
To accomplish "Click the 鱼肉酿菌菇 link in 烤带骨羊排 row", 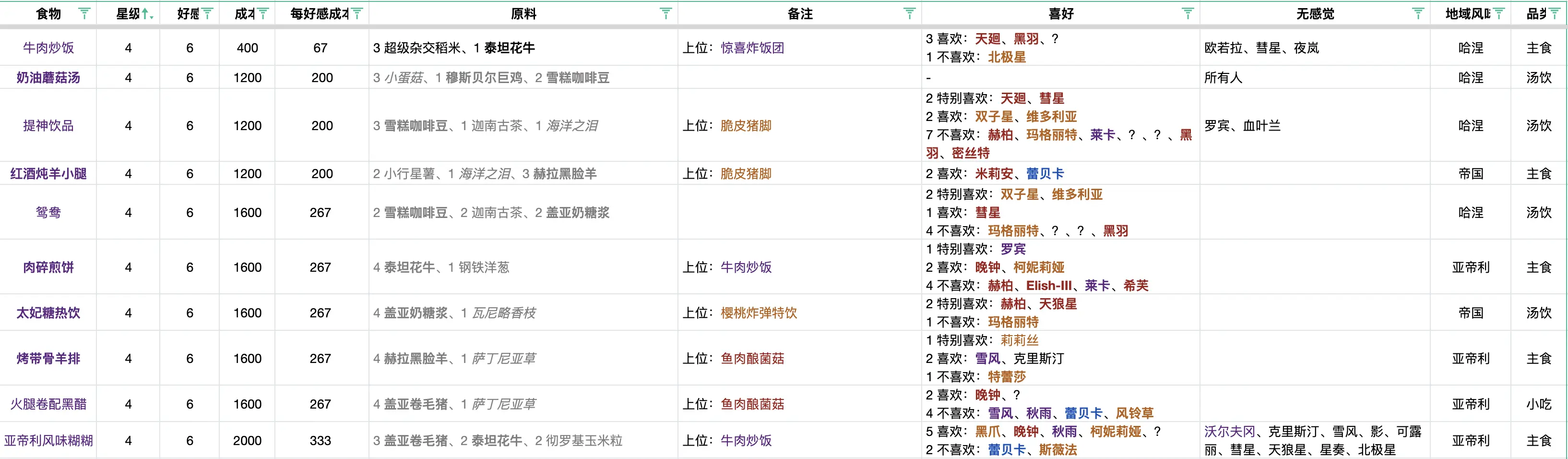I will (x=754, y=359).
